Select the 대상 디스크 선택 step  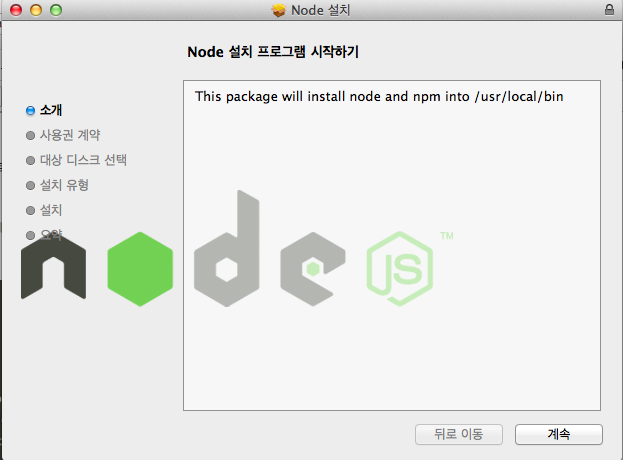point(83,160)
